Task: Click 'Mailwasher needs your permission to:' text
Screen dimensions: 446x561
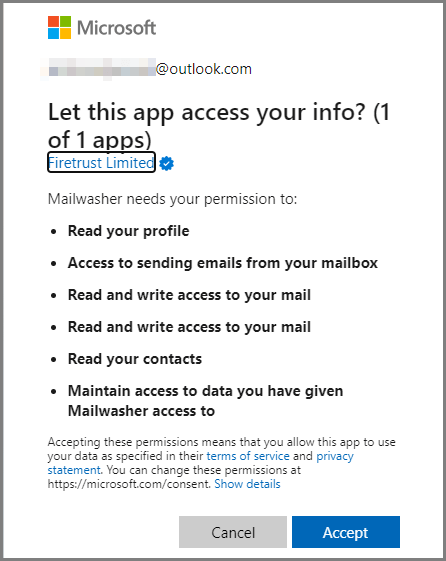Action: (172, 199)
